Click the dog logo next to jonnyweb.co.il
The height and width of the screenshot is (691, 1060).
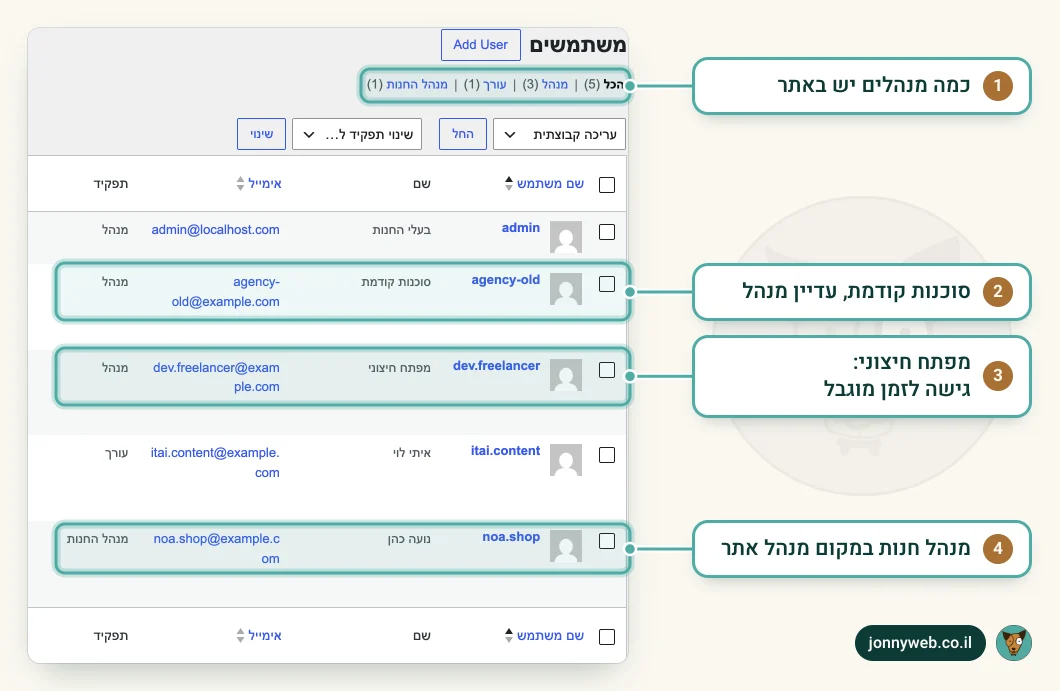1013,643
